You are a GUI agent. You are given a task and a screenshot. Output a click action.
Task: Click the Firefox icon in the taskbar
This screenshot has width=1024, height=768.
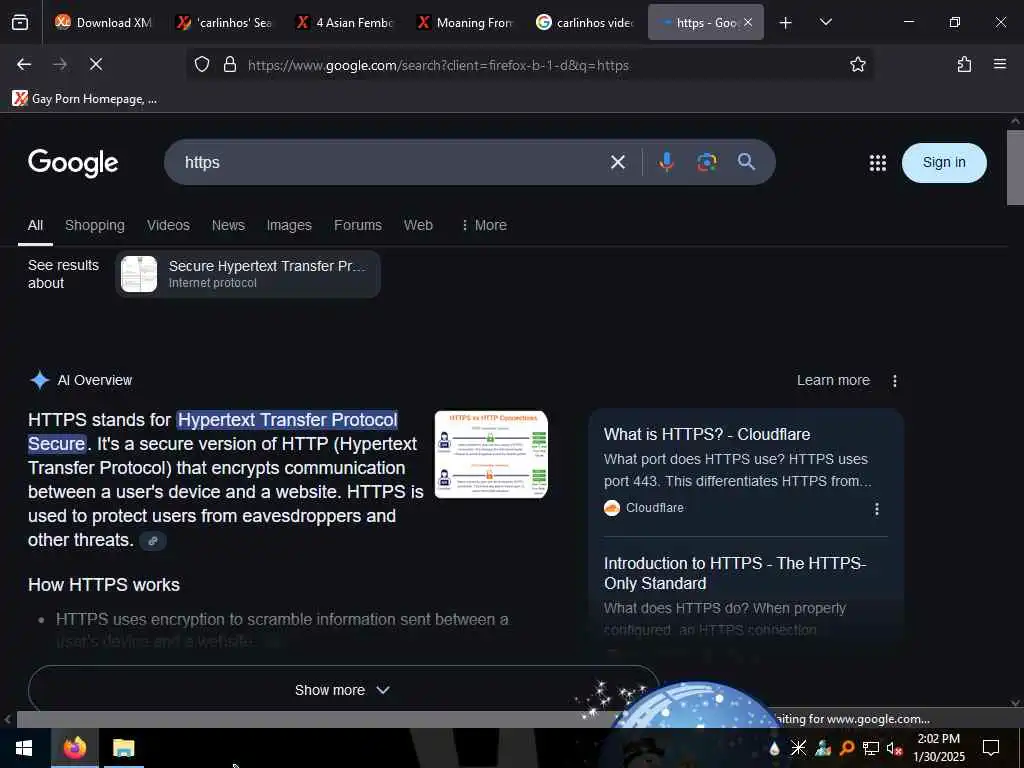click(74, 748)
